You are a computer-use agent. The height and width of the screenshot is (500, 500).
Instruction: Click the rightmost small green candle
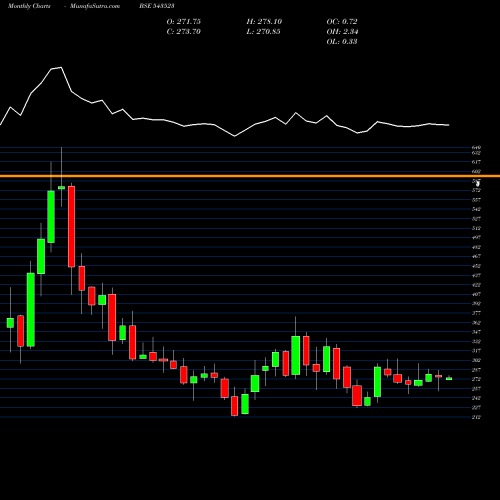pos(449,379)
